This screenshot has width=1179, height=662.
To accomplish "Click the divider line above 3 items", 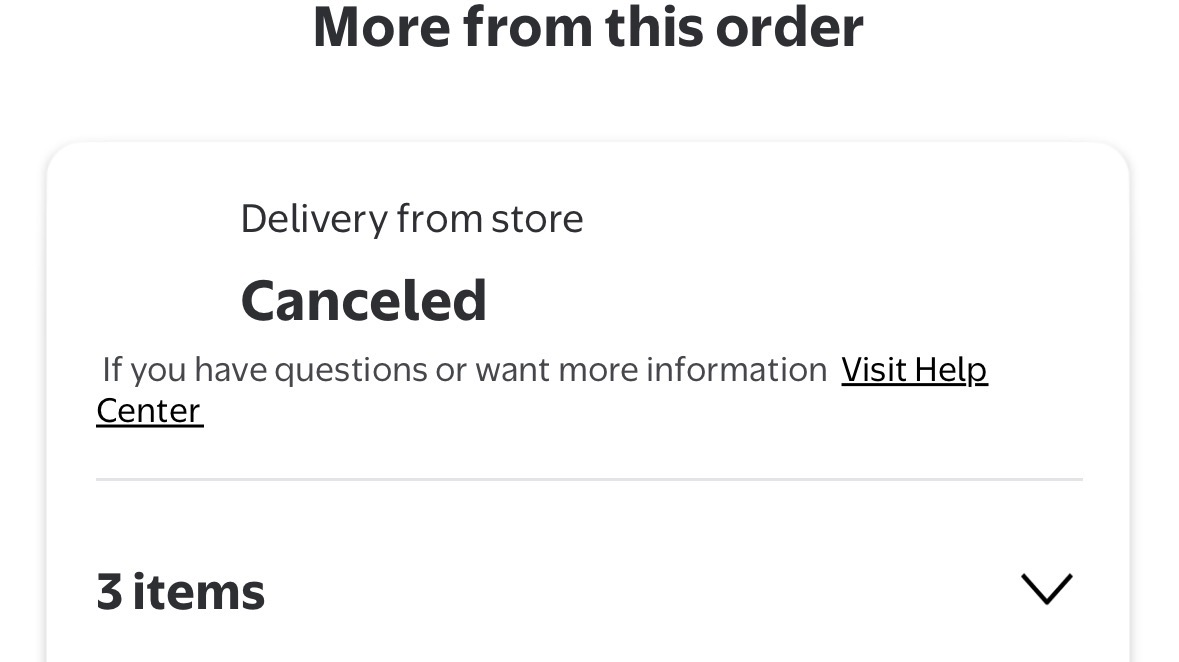I will [x=588, y=479].
